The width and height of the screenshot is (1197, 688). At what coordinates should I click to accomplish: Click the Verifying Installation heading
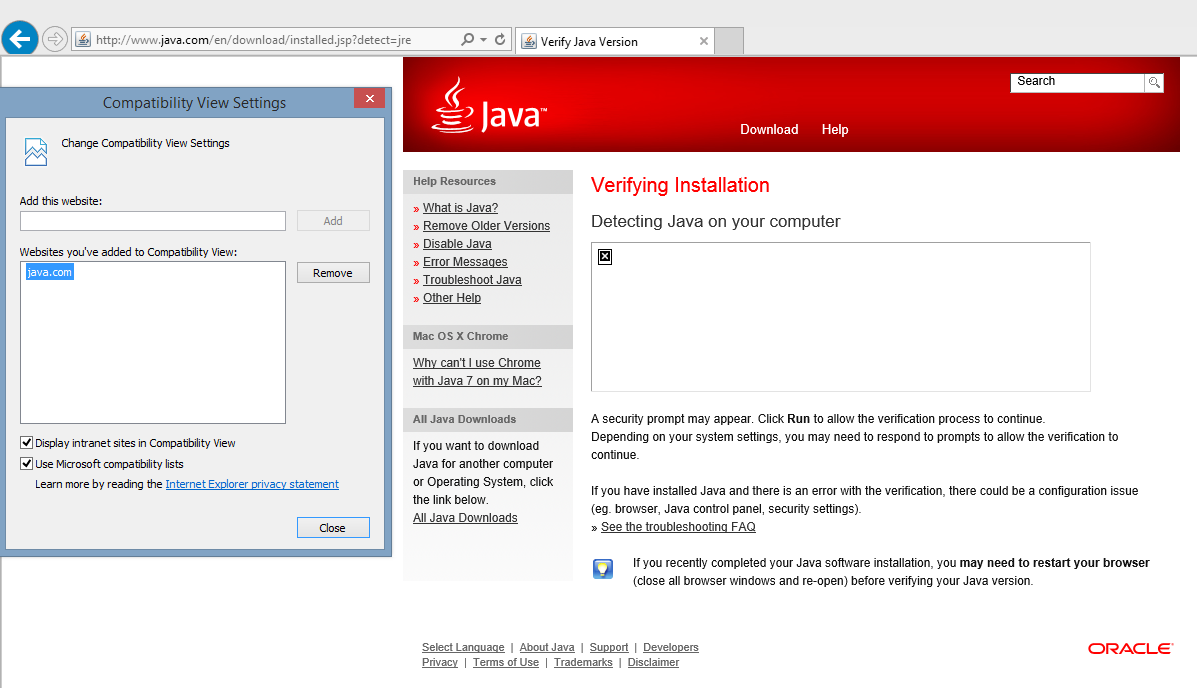680,186
